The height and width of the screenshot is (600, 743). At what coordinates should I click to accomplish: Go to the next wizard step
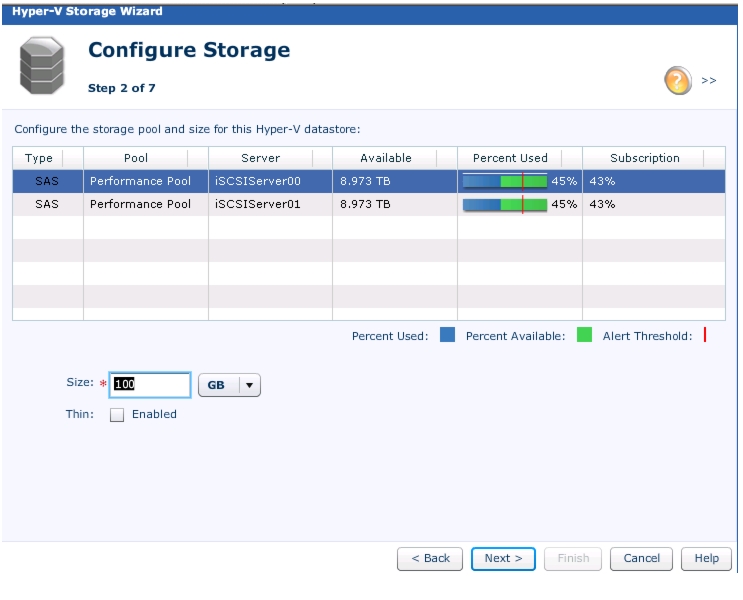click(503, 559)
